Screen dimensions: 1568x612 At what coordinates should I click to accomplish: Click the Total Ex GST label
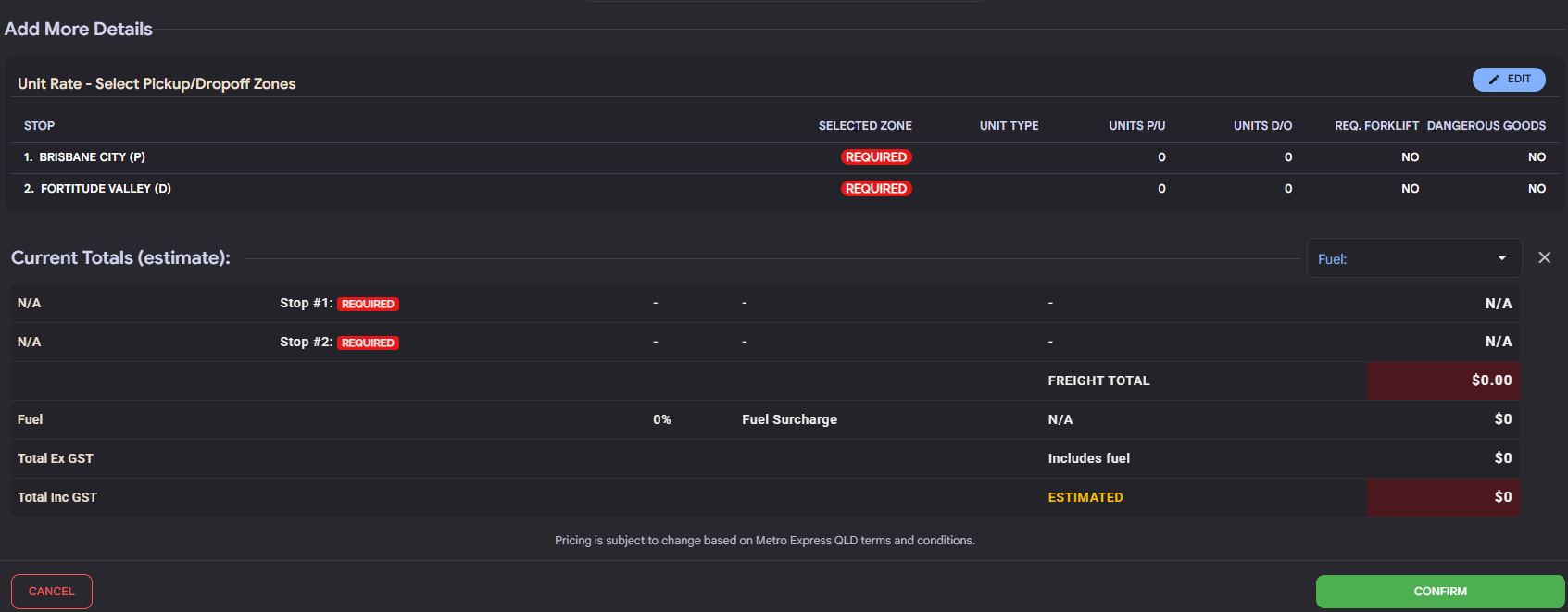point(56,458)
